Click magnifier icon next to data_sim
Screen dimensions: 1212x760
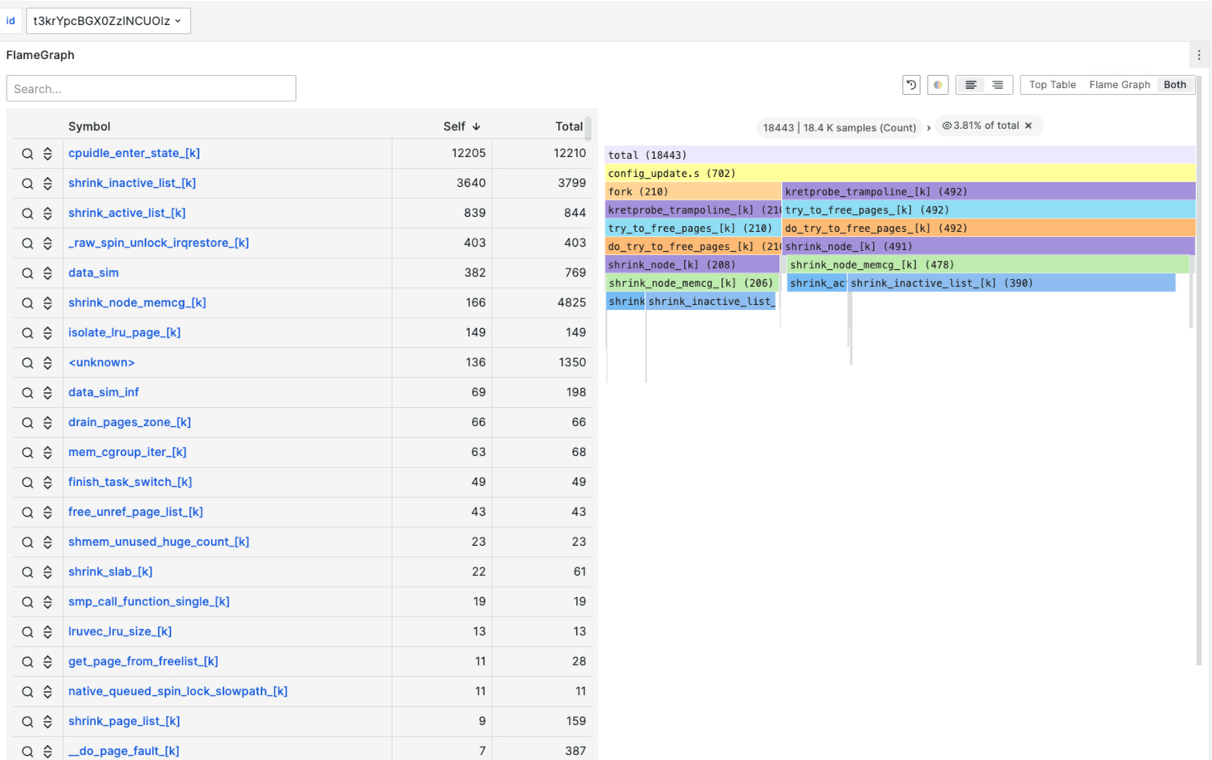click(27, 273)
